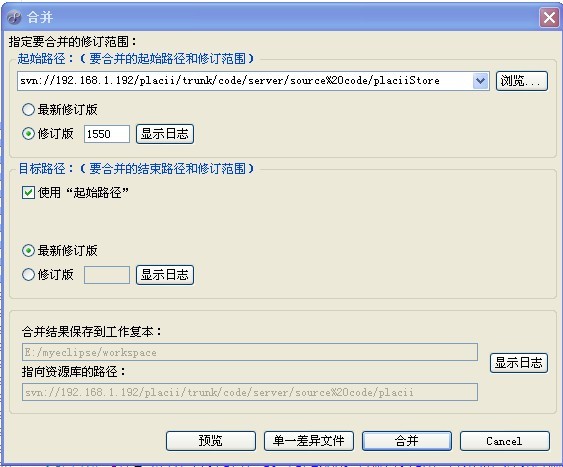Click the Cancel button

point(505,441)
